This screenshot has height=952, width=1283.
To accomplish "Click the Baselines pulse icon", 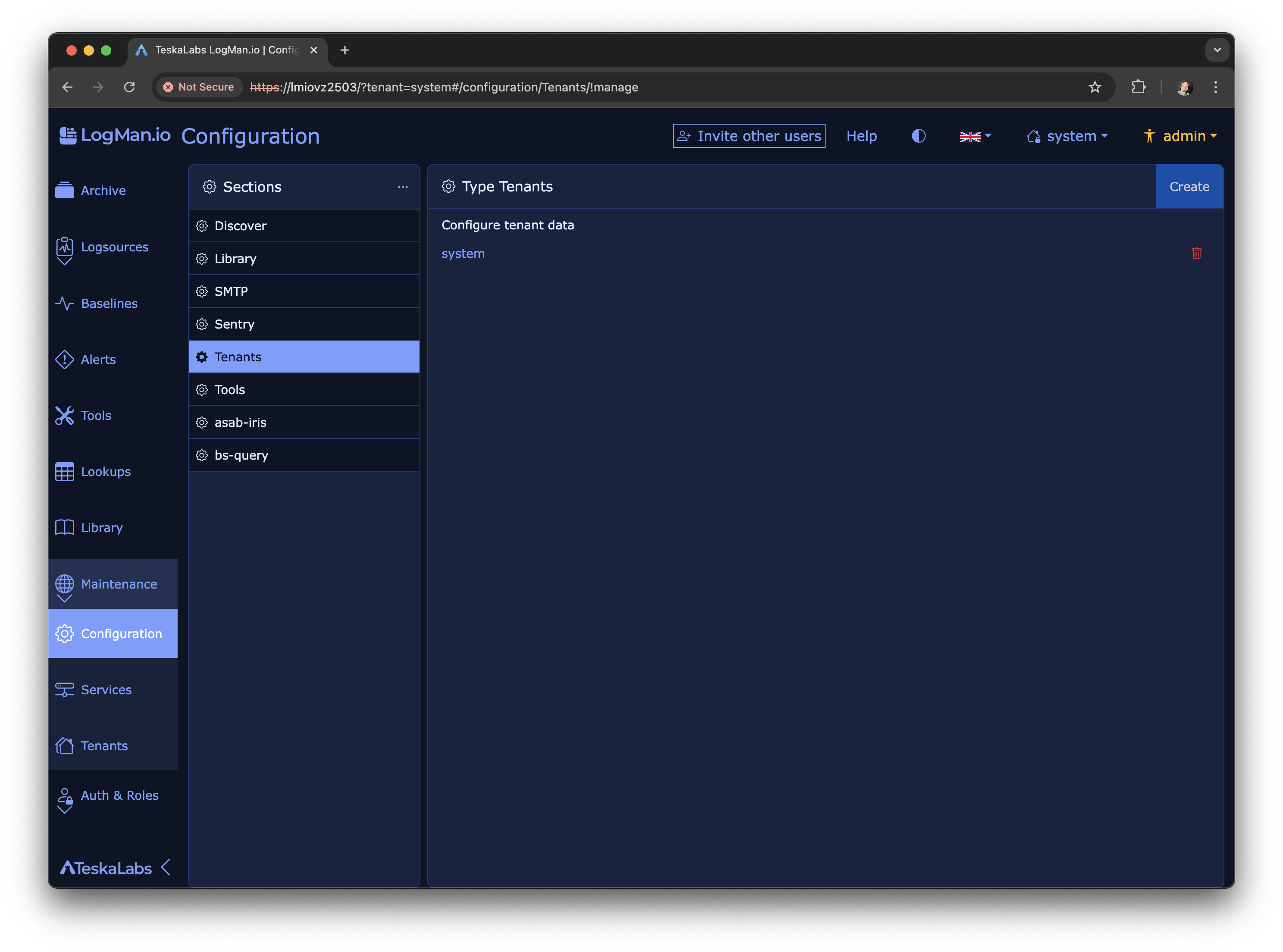I will (x=65, y=303).
